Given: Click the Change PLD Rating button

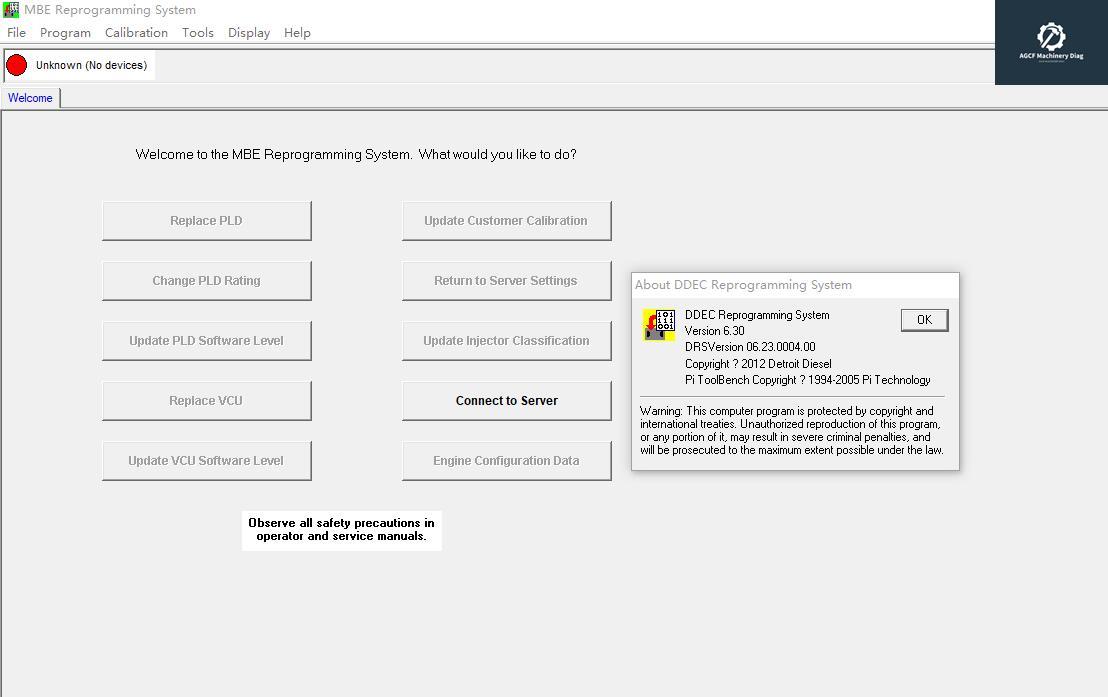Looking at the screenshot, I should click(x=206, y=280).
